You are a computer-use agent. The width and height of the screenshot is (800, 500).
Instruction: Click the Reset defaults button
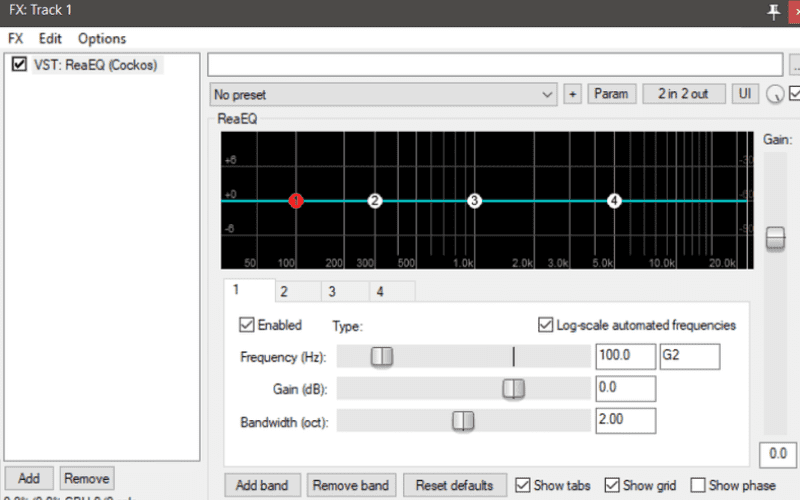point(455,485)
